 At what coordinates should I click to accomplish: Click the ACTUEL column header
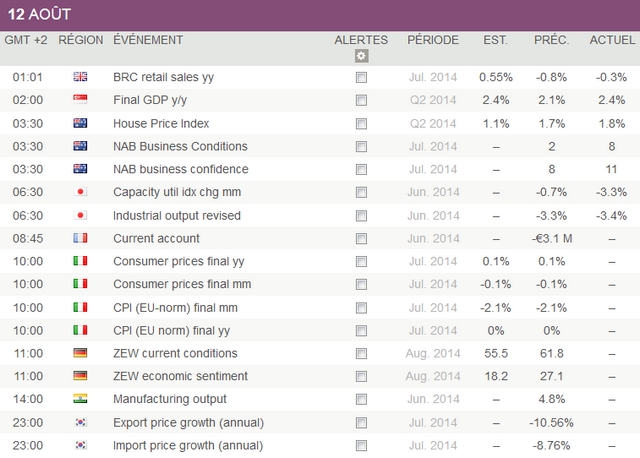click(x=612, y=40)
